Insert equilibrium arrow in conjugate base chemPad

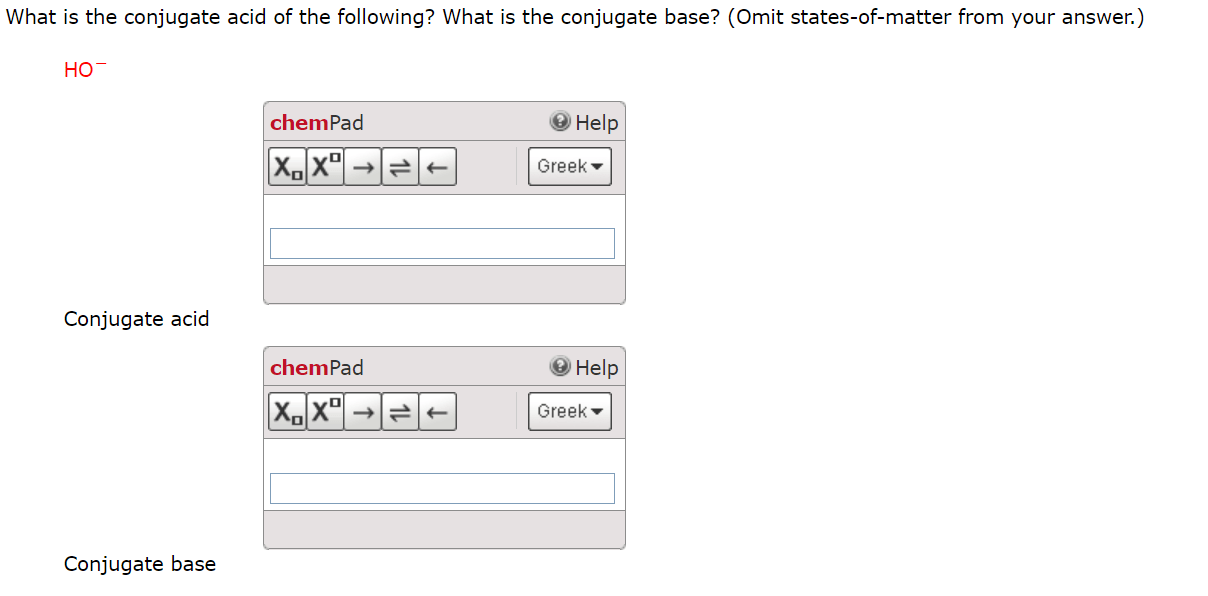[400, 411]
